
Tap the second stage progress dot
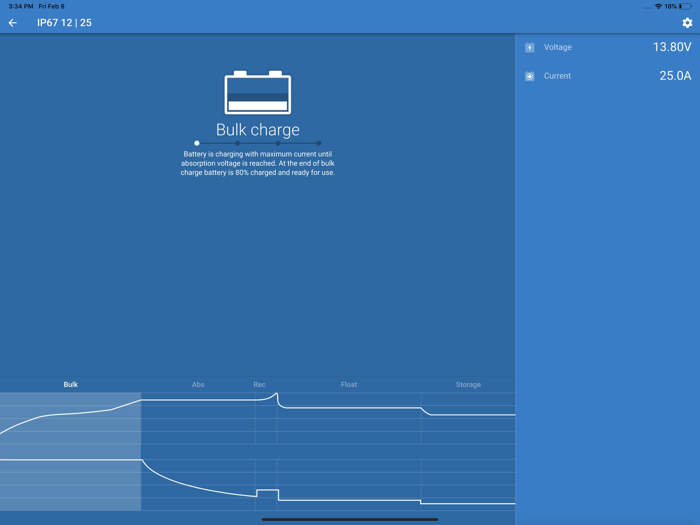click(238, 143)
